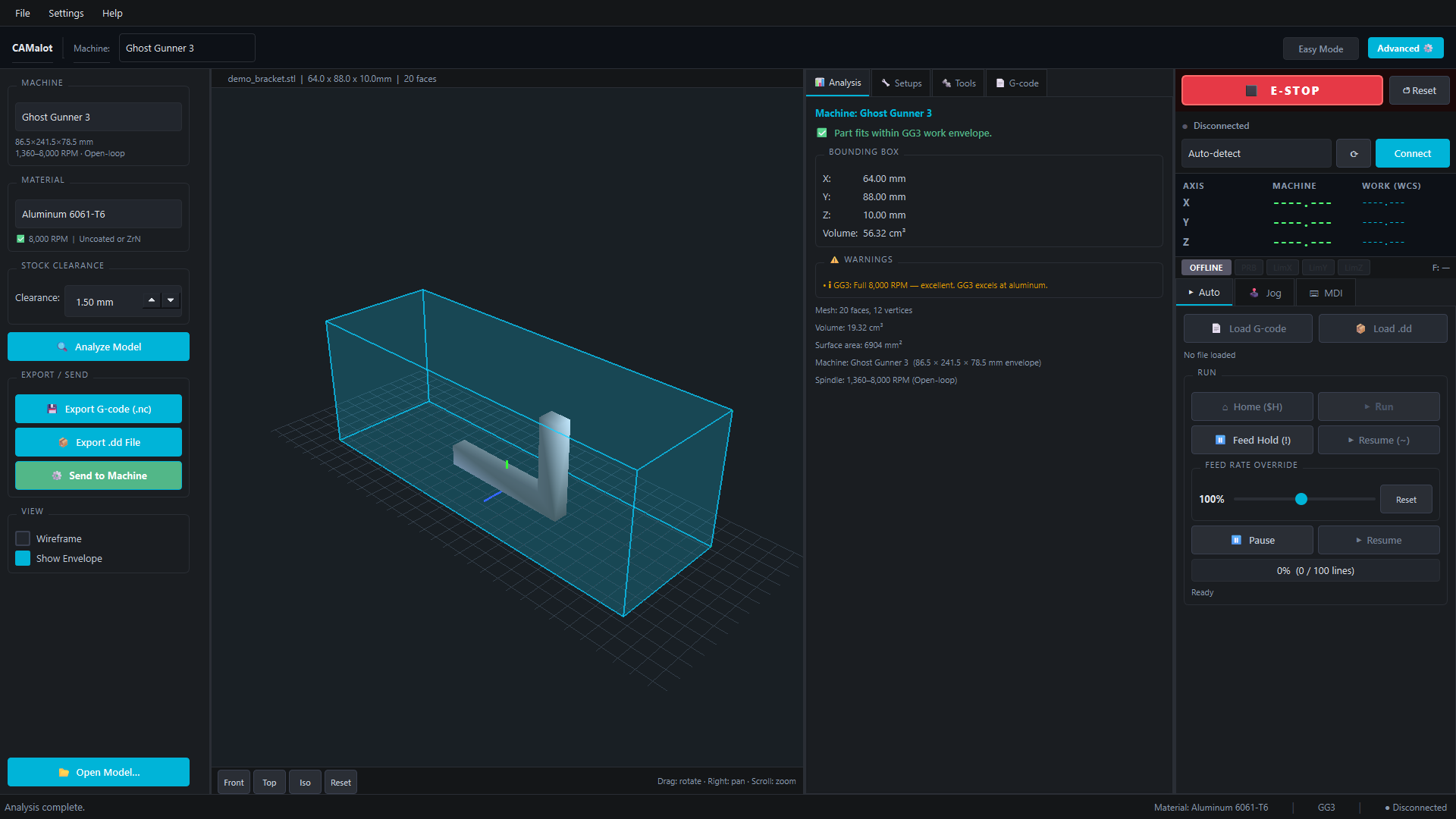The height and width of the screenshot is (819, 1456).
Task: Select the G-code tab
Action: [x=1017, y=83]
